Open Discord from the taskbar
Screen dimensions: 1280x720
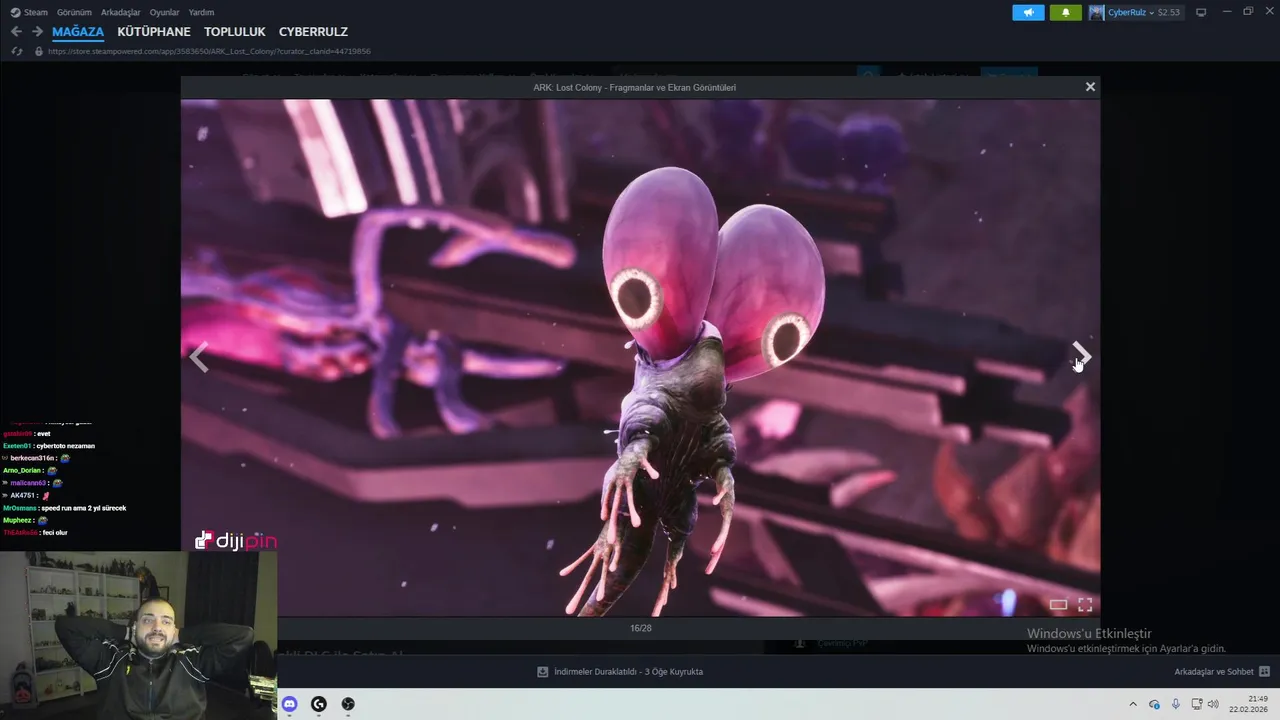tap(290, 704)
